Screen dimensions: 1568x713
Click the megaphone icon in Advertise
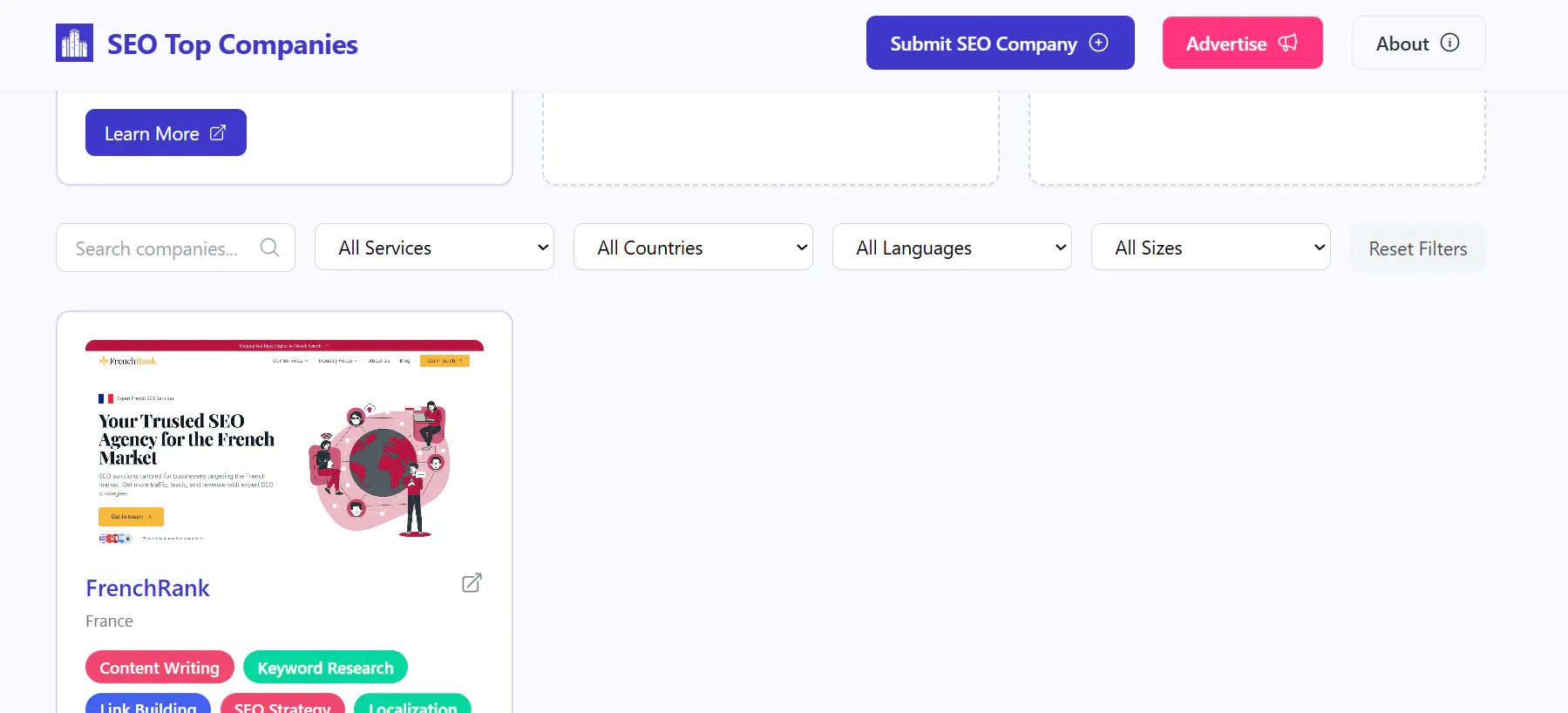pos(1288,43)
